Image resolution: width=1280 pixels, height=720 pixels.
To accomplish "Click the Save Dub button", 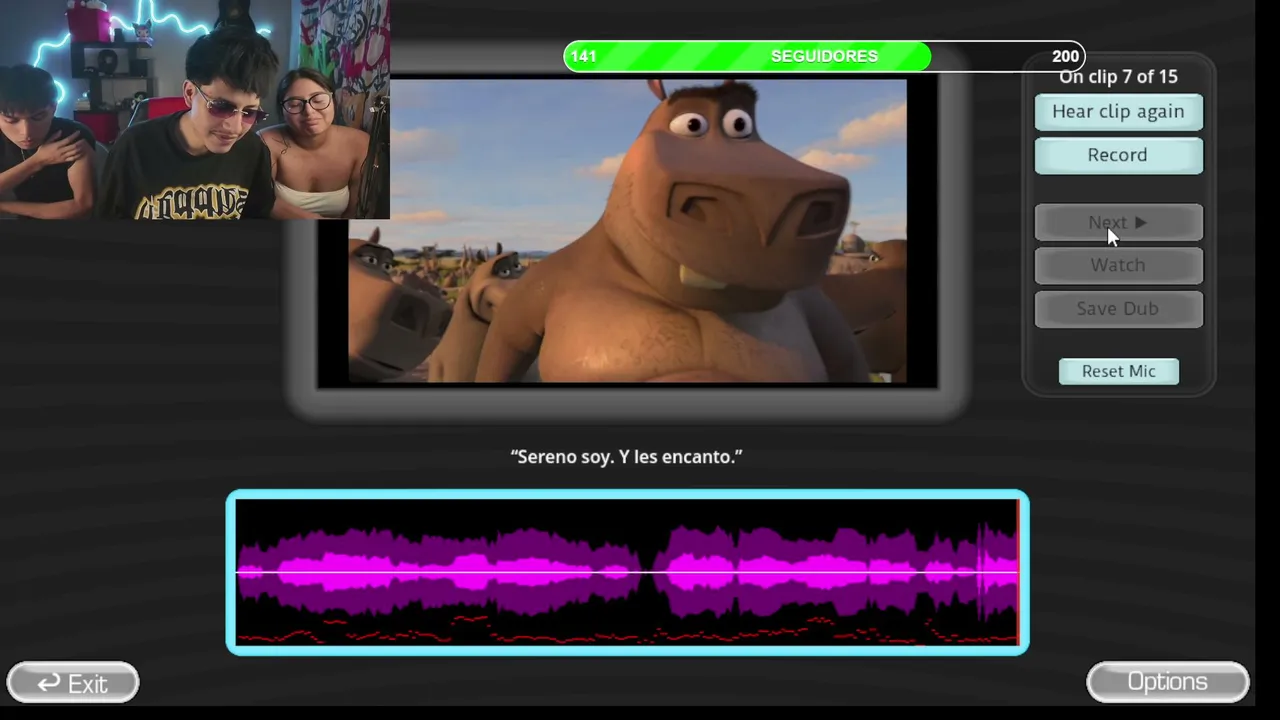I will tap(1118, 309).
